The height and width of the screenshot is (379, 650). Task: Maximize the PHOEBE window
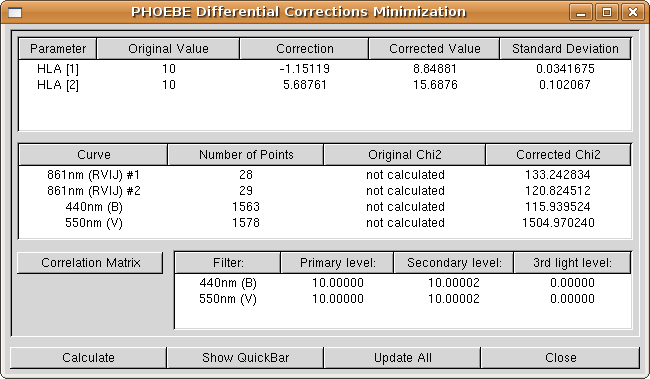pyautogui.click(x=606, y=12)
